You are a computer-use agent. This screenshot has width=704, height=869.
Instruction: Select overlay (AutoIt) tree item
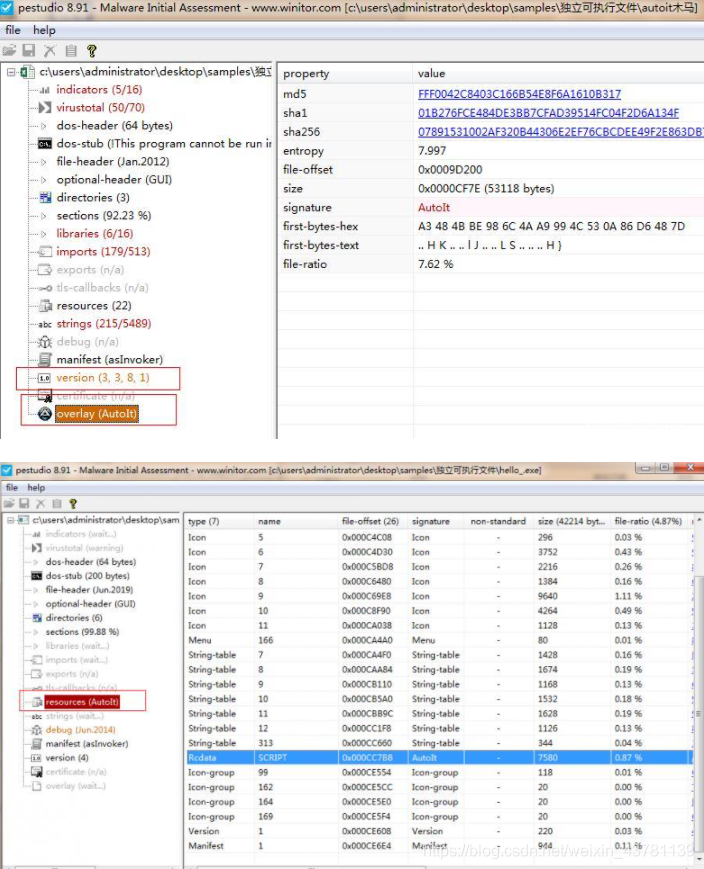pos(96,414)
